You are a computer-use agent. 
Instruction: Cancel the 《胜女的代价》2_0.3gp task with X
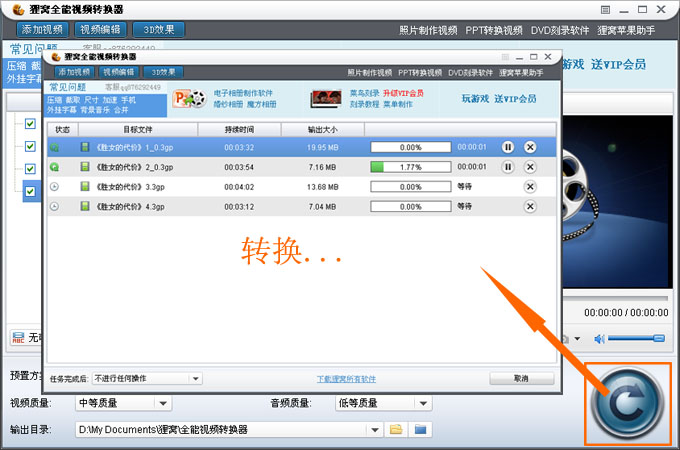[x=530, y=167]
